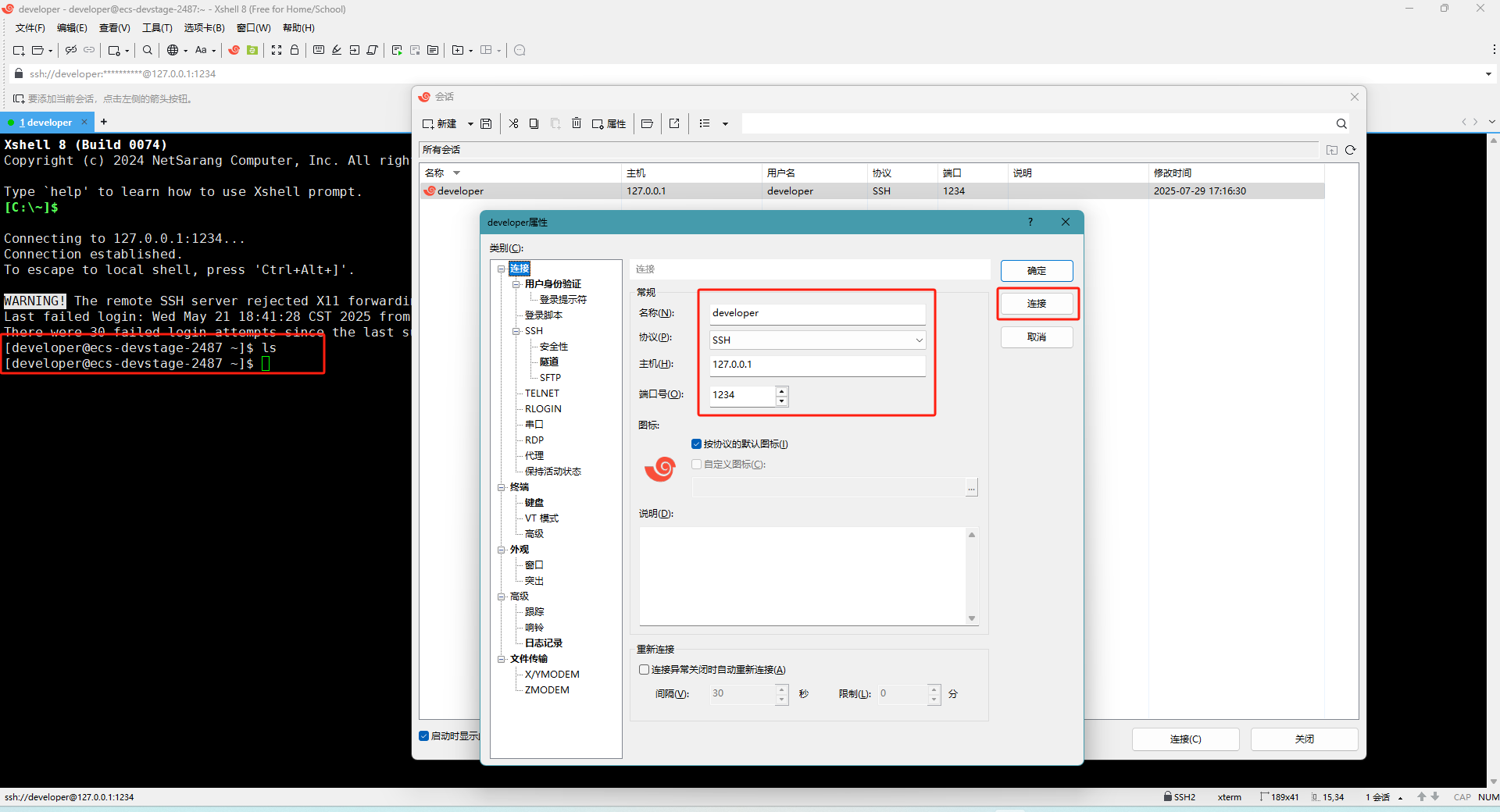The height and width of the screenshot is (812, 1500).
Task: Toggle default protocol icon checkbox
Action: pyautogui.click(x=696, y=443)
